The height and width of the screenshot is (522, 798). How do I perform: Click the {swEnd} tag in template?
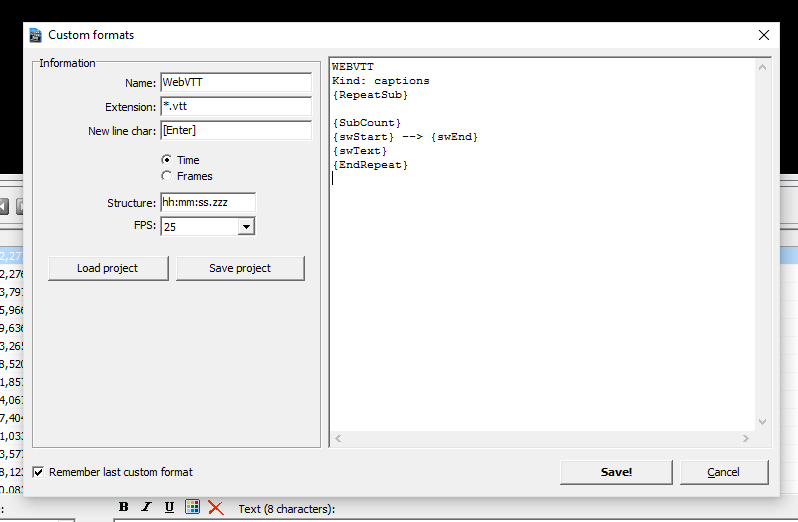point(454,137)
